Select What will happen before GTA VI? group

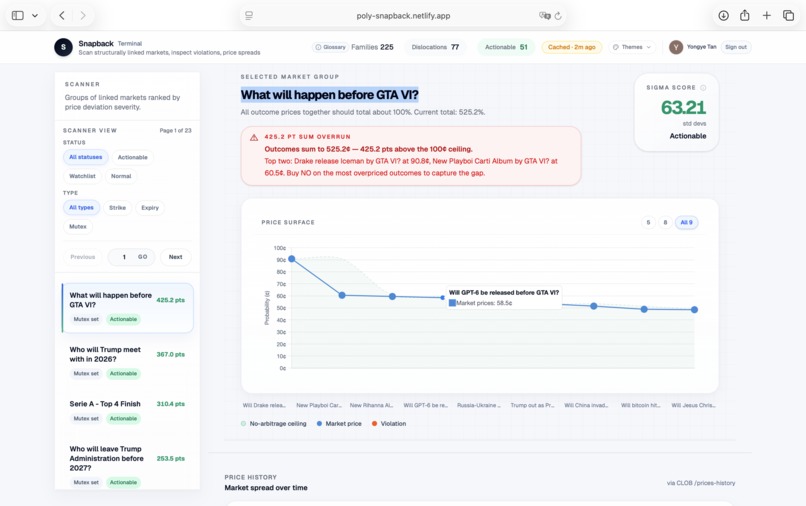(127, 308)
